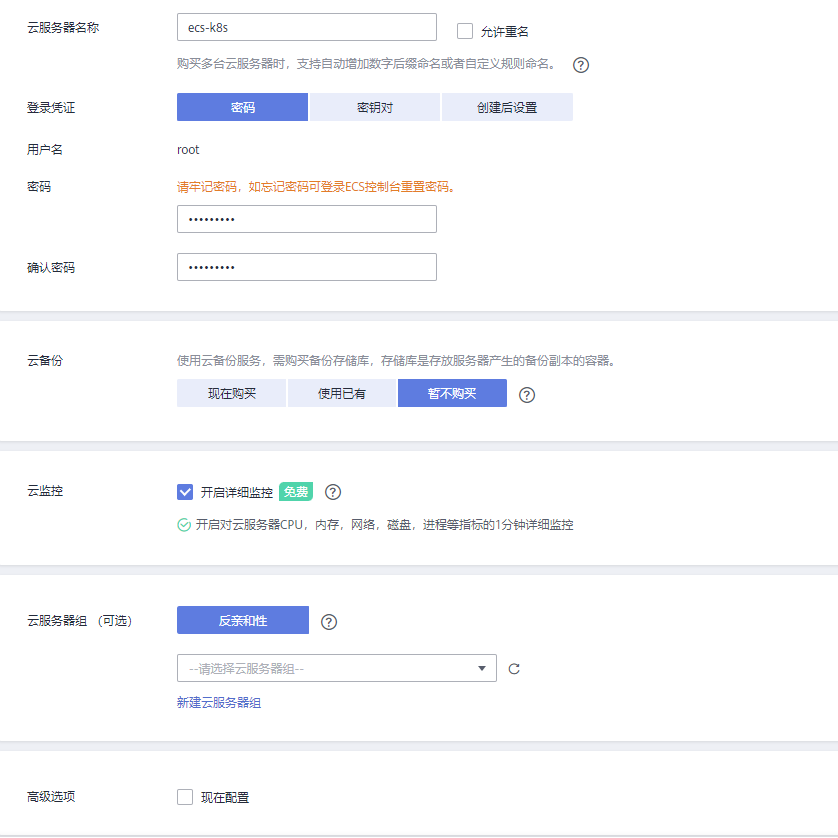Screen dimensions: 838x838
Task: Select 使用已有 backup option
Action: click(x=342, y=393)
